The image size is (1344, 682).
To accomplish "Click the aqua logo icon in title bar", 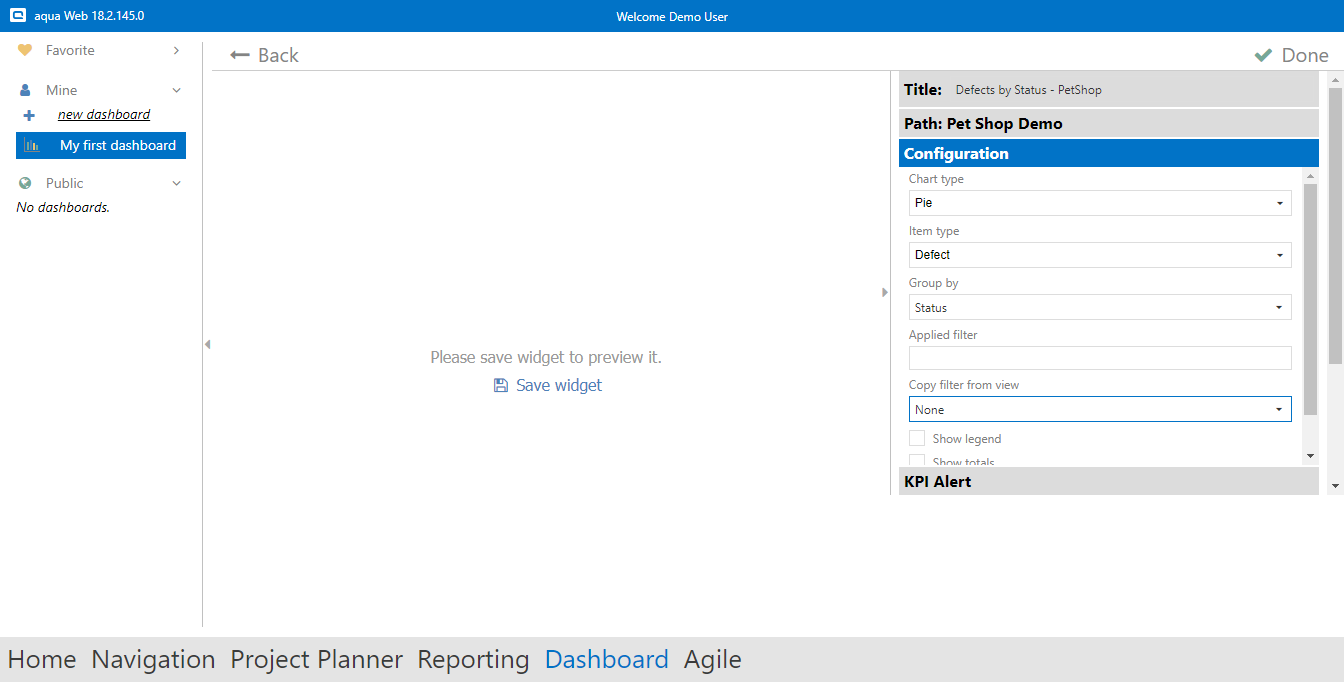I will [x=17, y=16].
